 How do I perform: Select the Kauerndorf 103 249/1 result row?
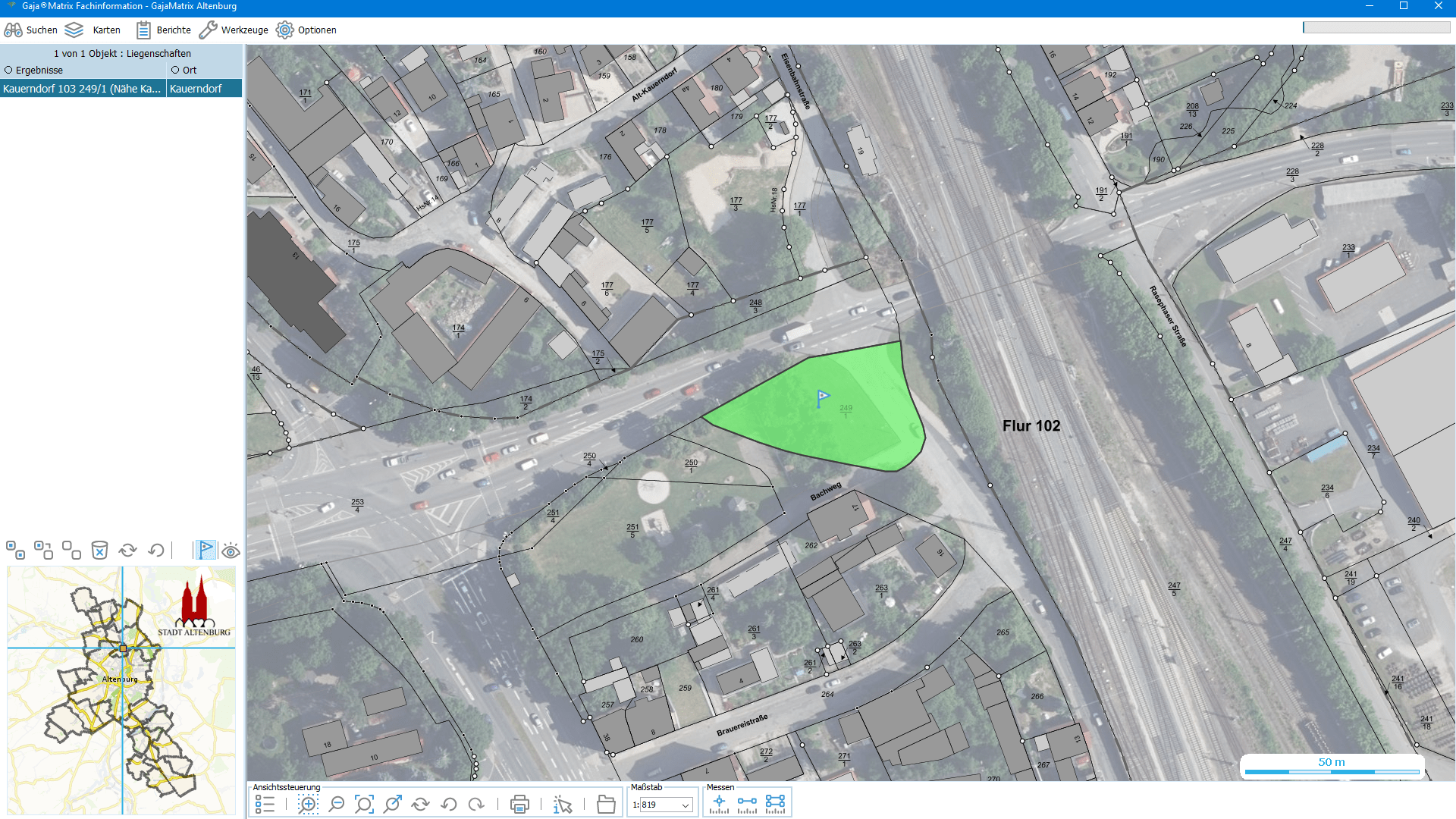tap(82, 89)
